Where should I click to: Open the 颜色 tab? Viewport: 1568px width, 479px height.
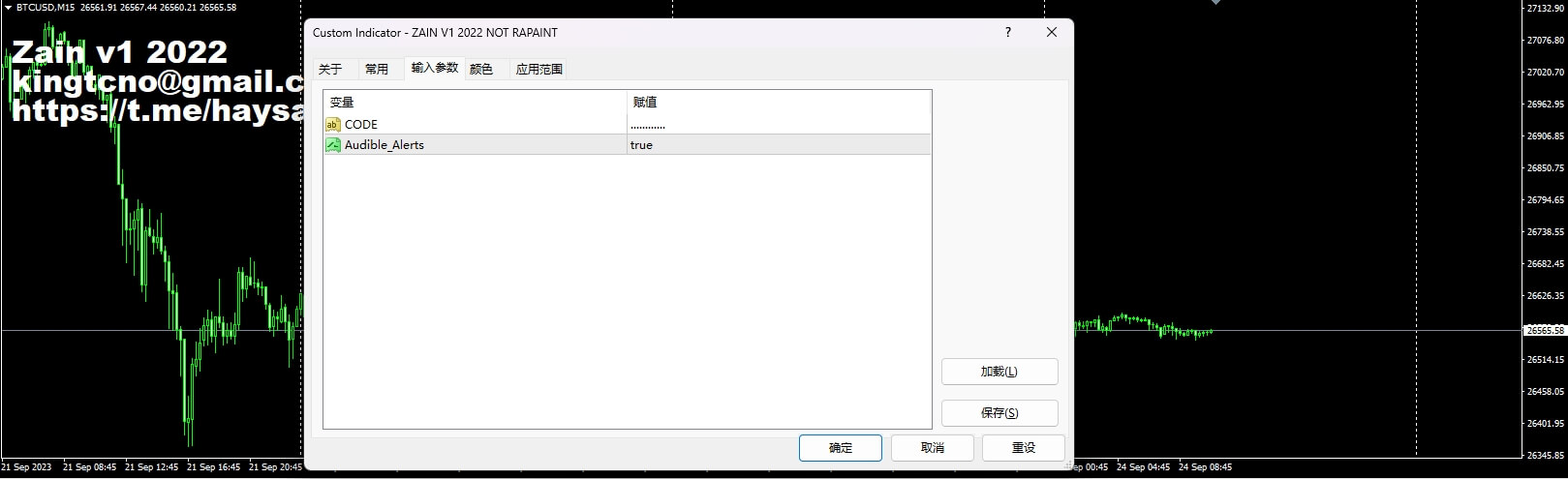tap(481, 69)
